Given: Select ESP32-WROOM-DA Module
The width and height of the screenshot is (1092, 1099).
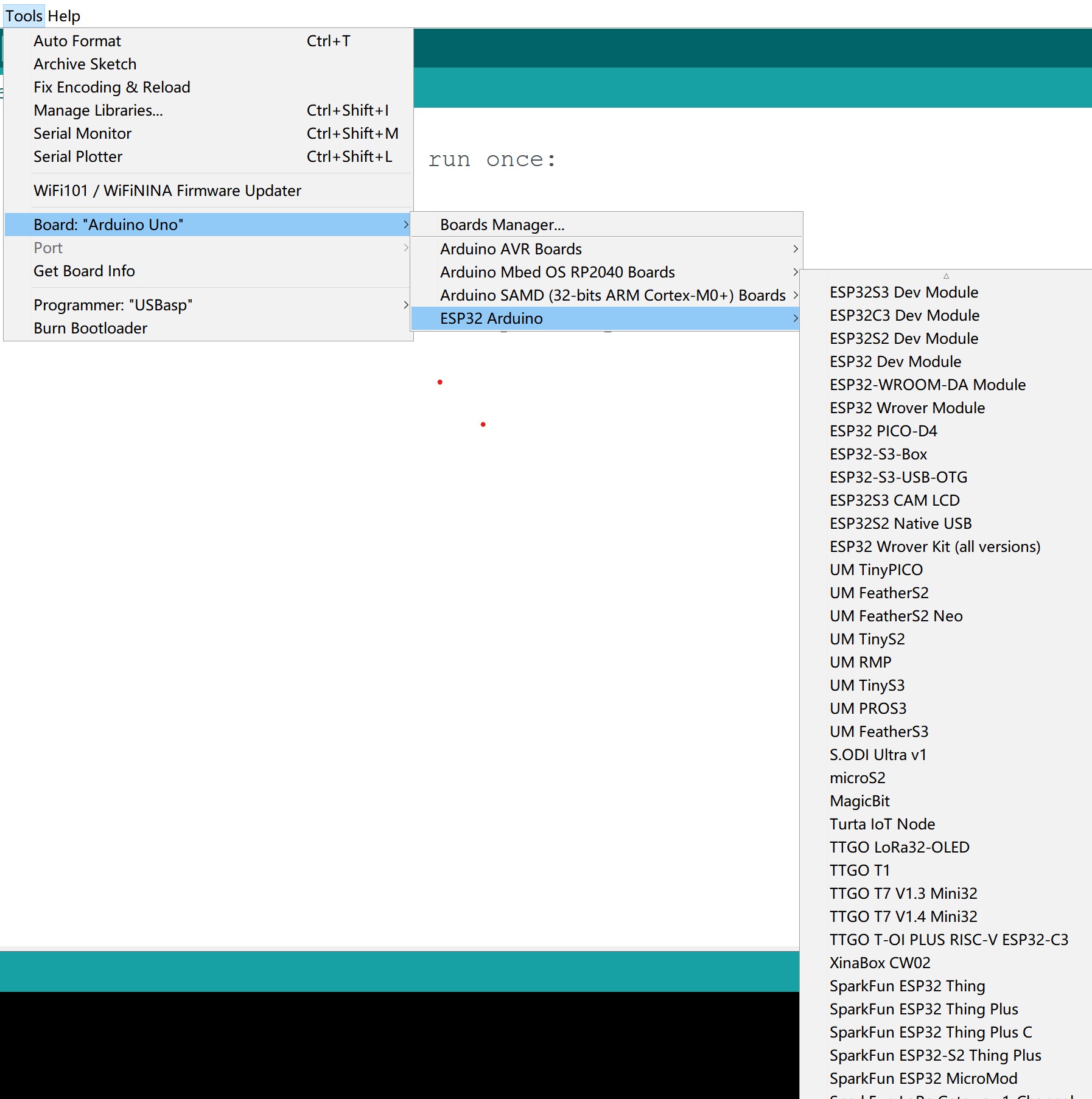Looking at the screenshot, I should pos(946,385).
